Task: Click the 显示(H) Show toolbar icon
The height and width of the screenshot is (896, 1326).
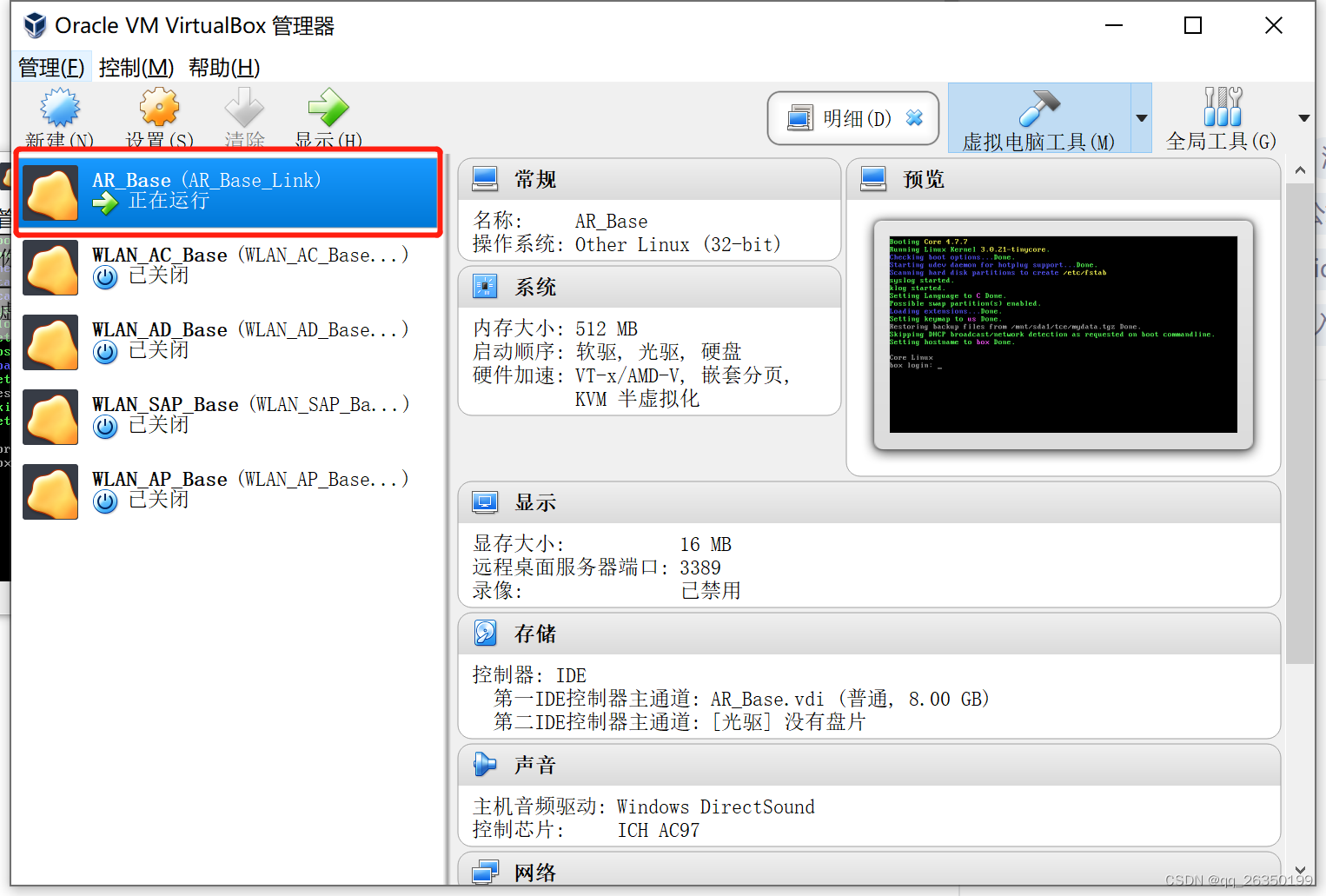Action: tap(328, 108)
